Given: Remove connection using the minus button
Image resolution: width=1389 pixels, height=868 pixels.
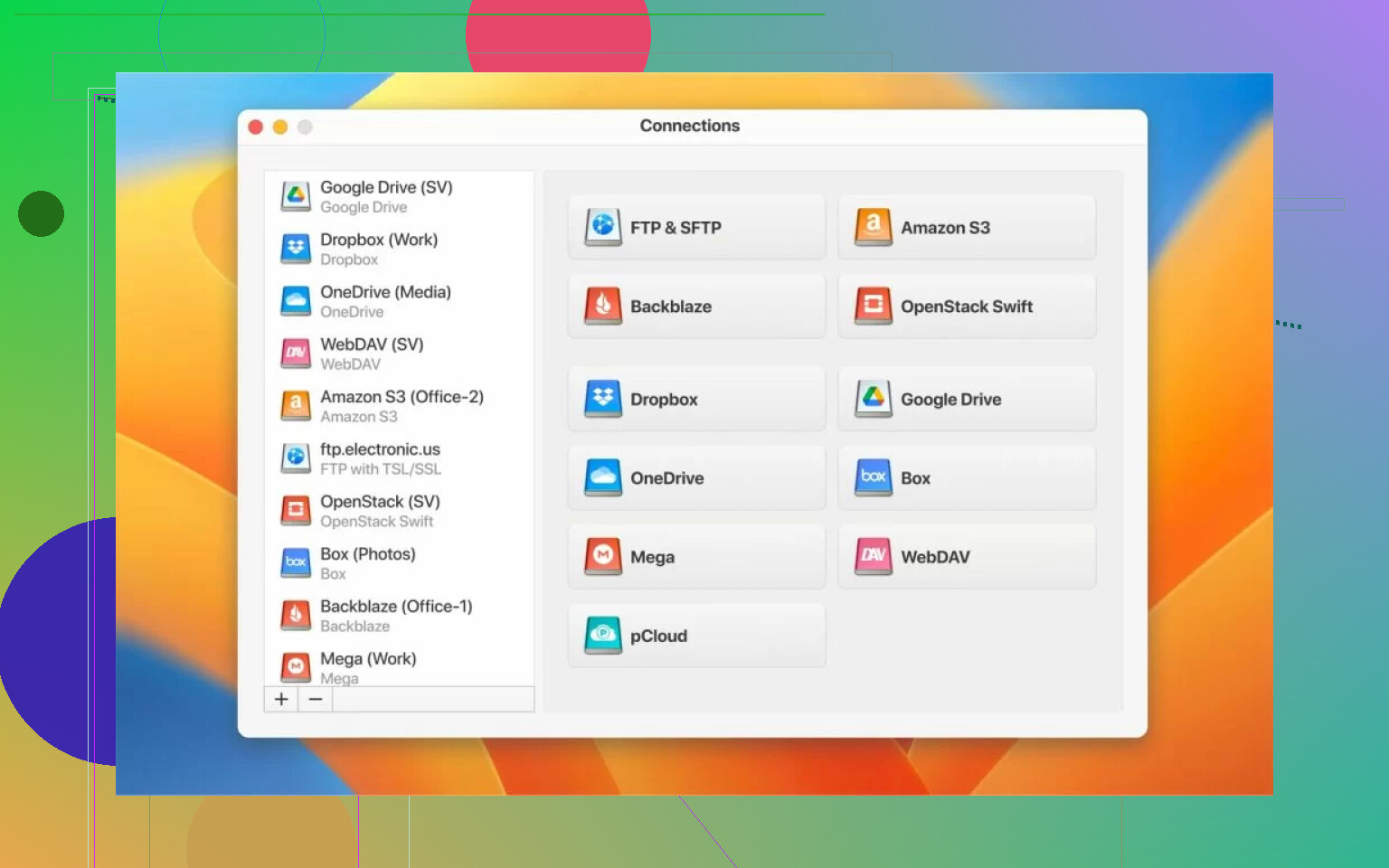Looking at the screenshot, I should pos(315,699).
